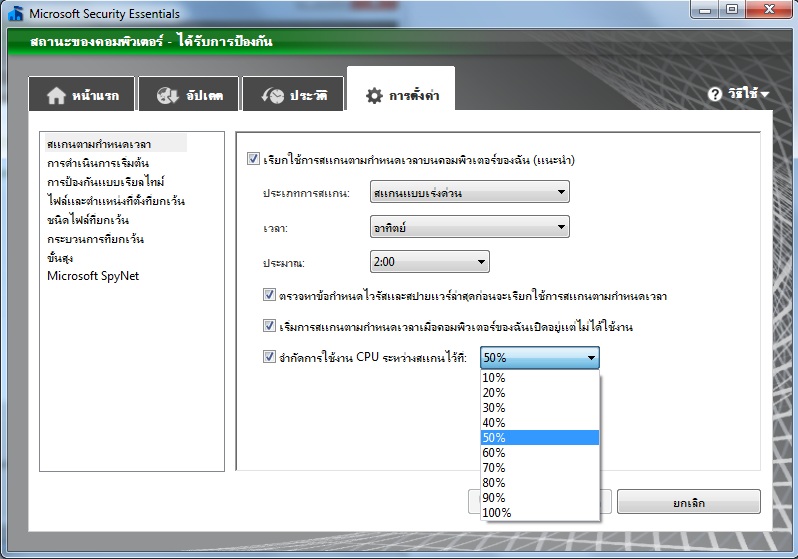Select the การตั้งค่า tab
Screen dimensions: 798x559
[x=401, y=90]
